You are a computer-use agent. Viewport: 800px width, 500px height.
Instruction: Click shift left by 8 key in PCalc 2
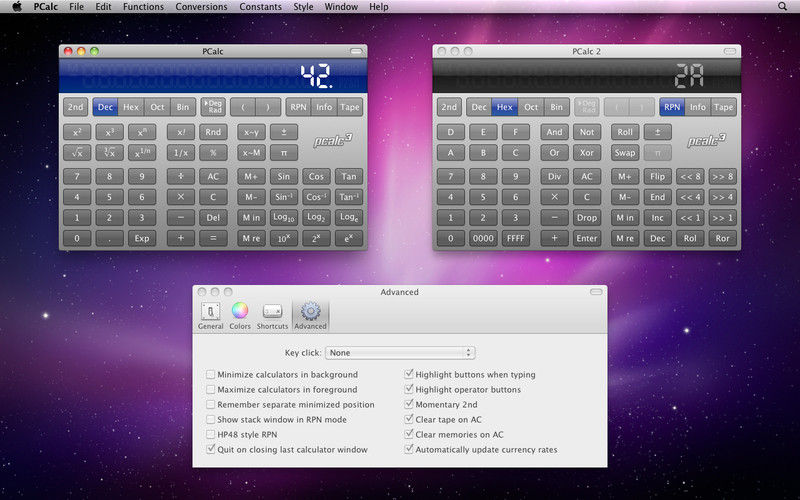[x=690, y=177]
